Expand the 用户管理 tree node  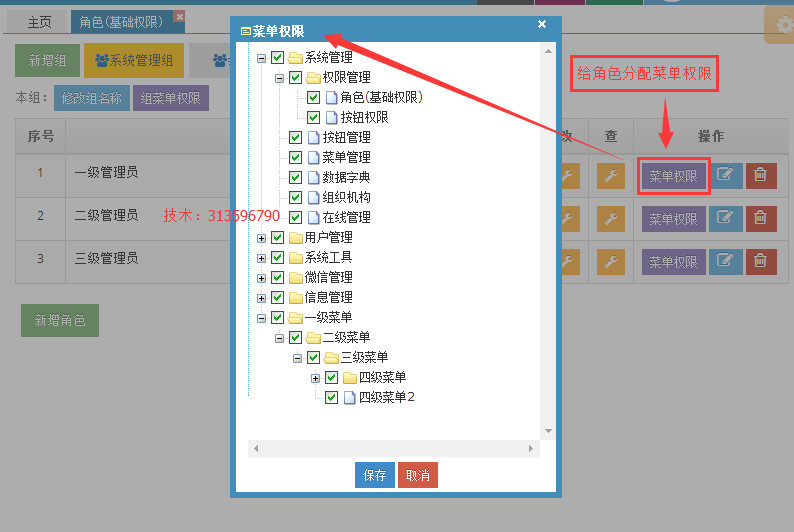pyautogui.click(x=261, y=238)
